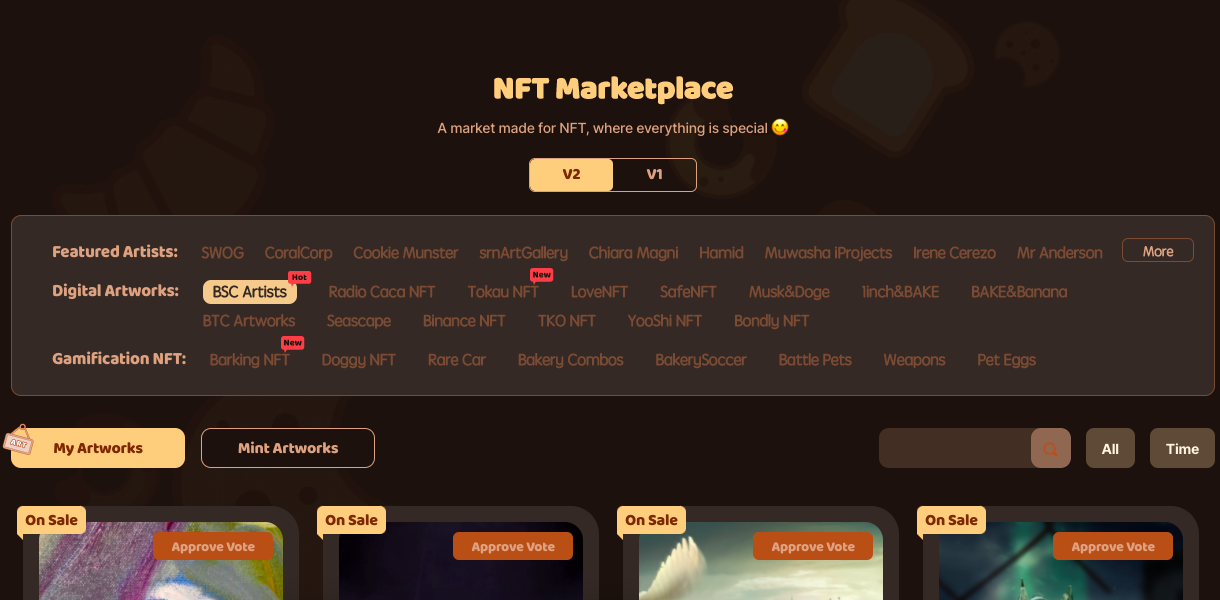Open Mint Artworks tab
1220x600 pixels.
288,448
